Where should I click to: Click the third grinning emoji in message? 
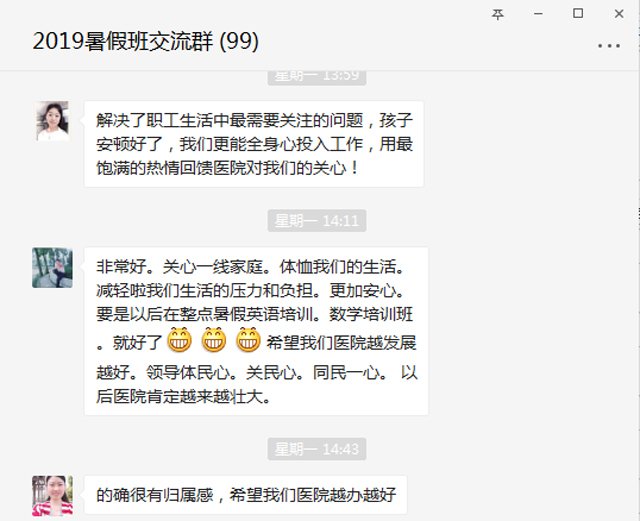[248, 340]
